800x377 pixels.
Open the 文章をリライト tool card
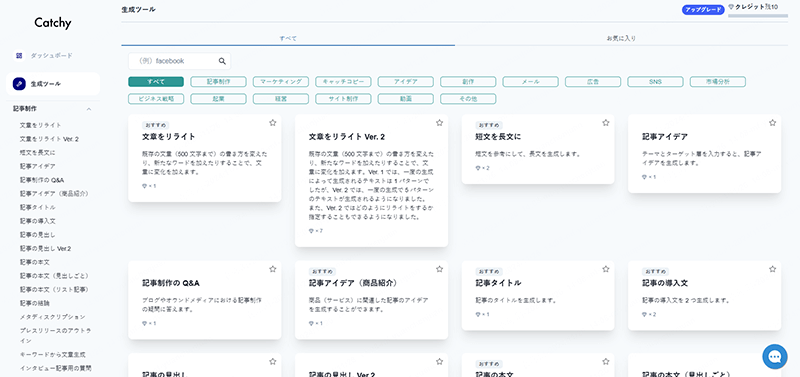(x=205, y=158)
